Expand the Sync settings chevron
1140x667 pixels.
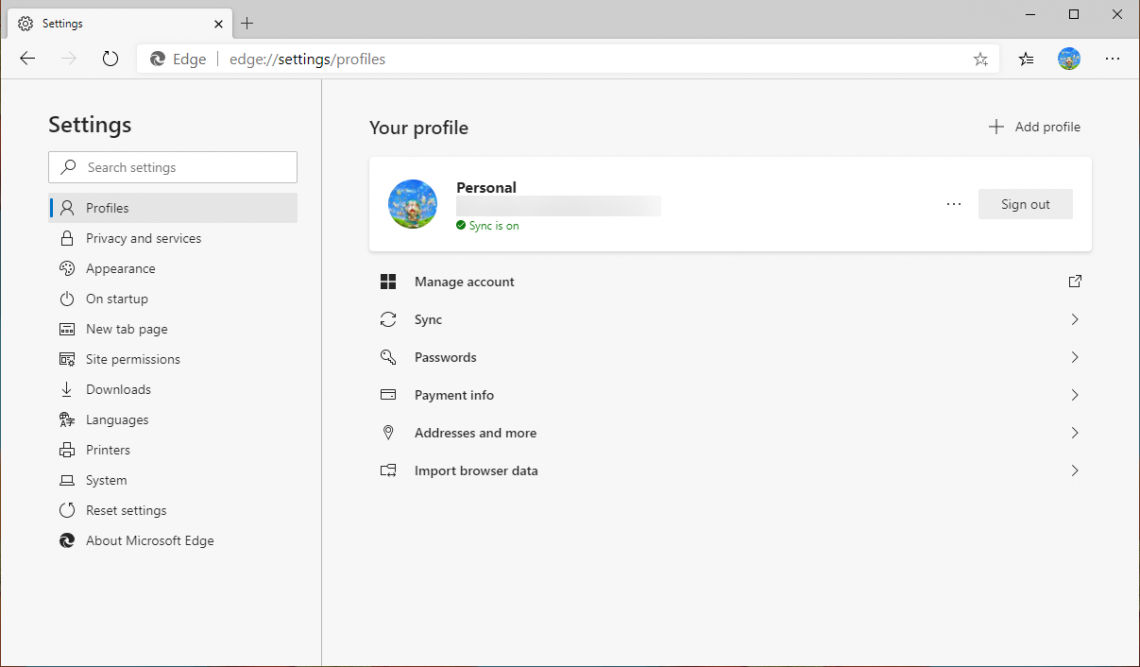(x=1074, y=319)
